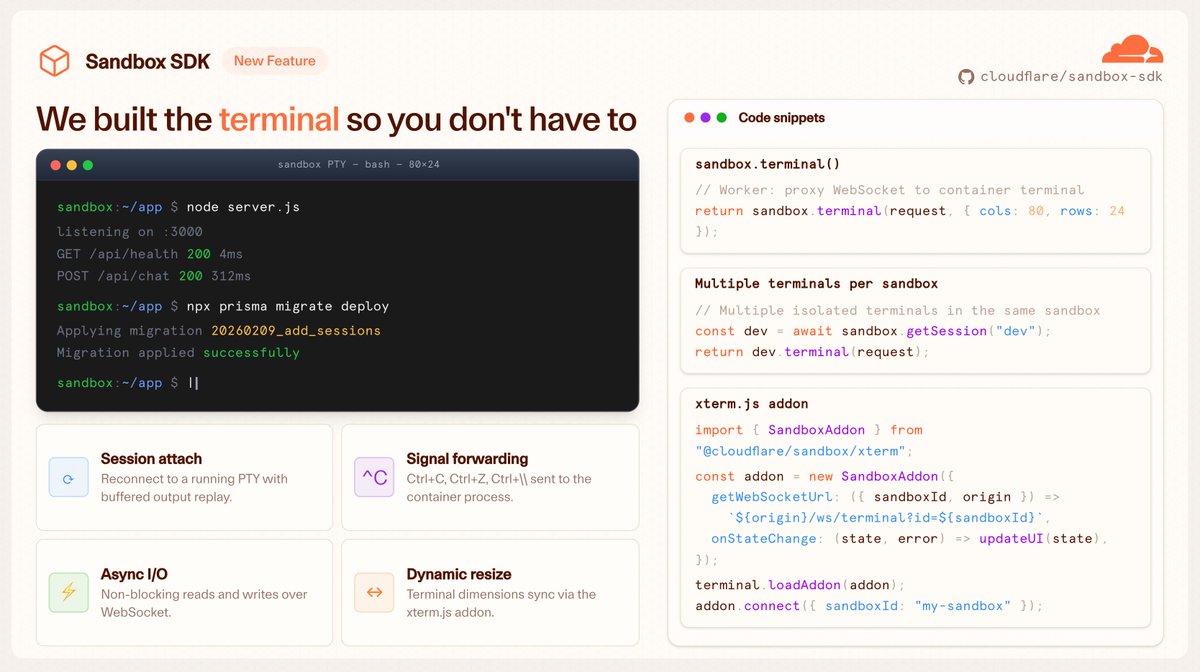This screenshot has height=672, width=1200.
Task: Click the onStateChange code line
Action: click(910, 539)
